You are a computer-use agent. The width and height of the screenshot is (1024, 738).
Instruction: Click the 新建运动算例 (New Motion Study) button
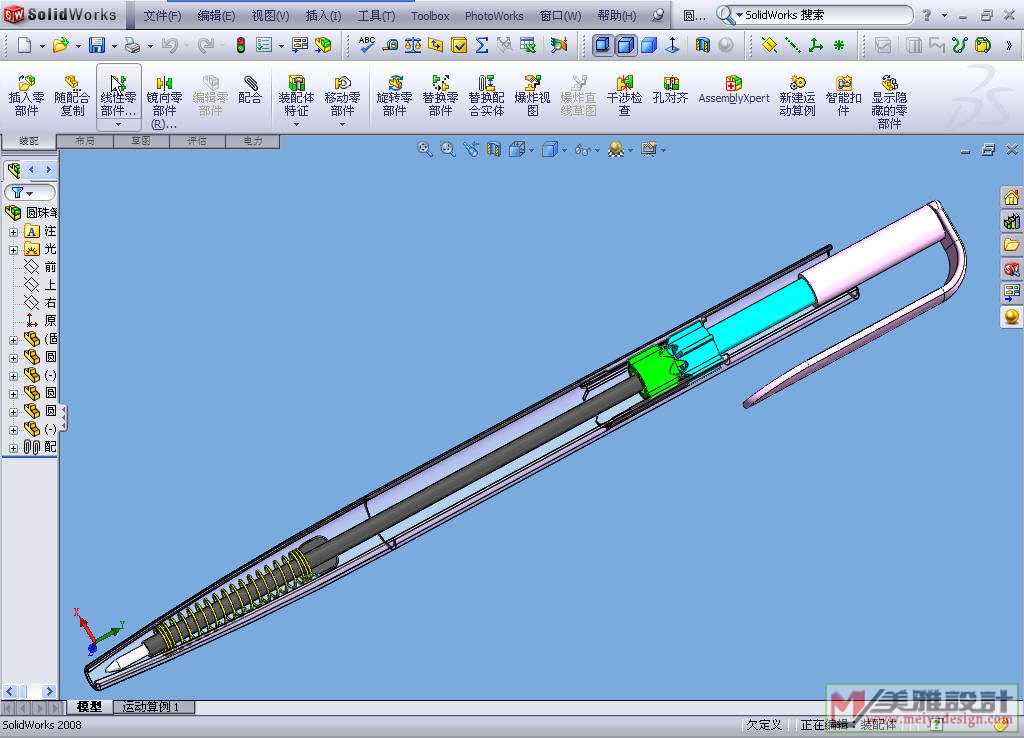coord(797,96)
